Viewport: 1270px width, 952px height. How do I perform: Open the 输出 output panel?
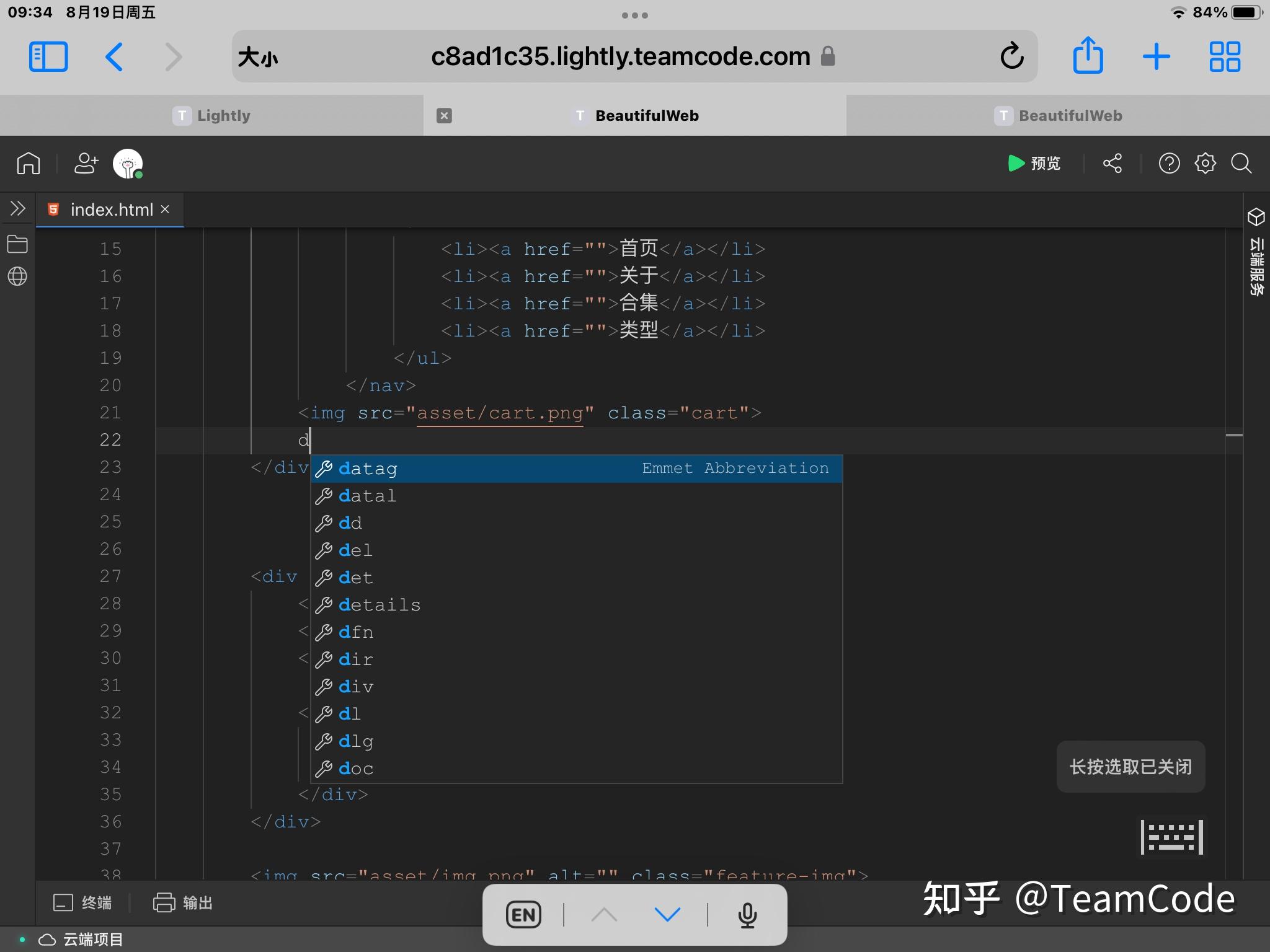click(x=184, y=903)
